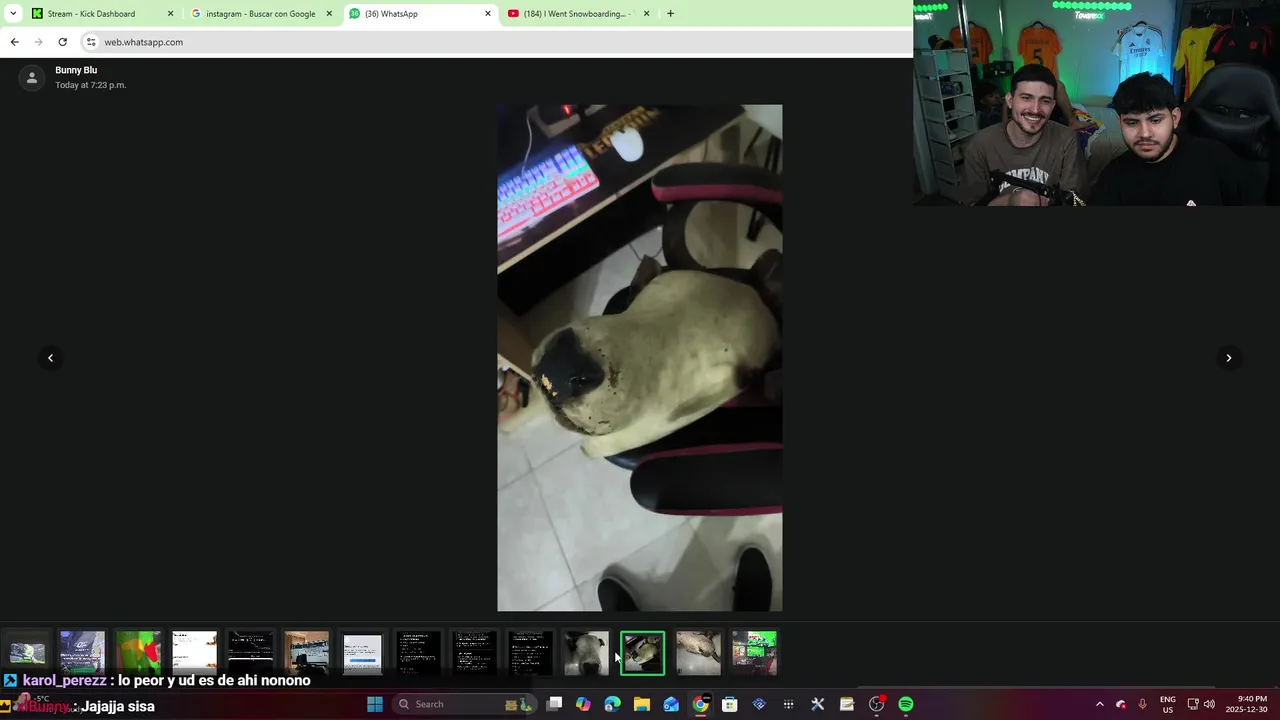The height and width of the screenshot is (720, 1280).
Task: Open the green RGB desk setup thumbnail
Action: pyautogui.click(x=754, y=653)
